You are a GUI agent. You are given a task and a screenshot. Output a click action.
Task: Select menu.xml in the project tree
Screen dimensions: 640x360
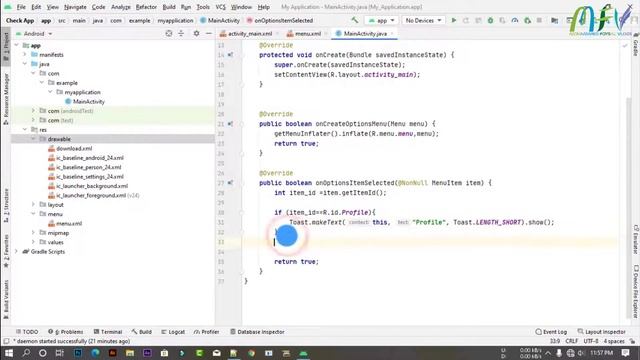click(x=69, y=223)
